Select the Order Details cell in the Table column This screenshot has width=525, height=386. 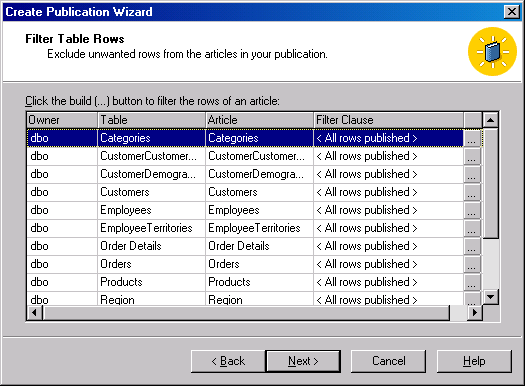[x=151, y=246]
